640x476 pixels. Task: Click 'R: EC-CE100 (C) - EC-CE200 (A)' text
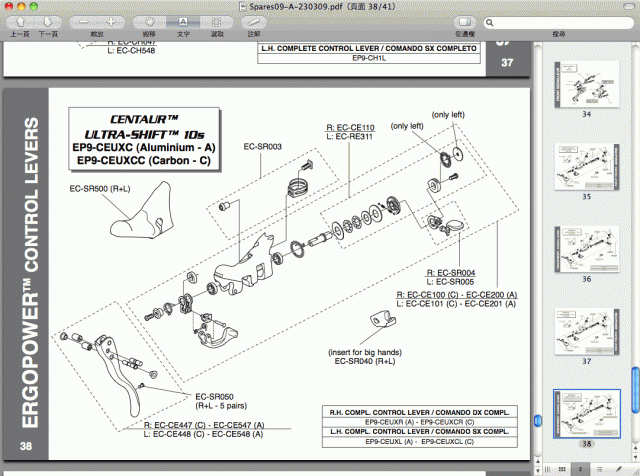457,295
